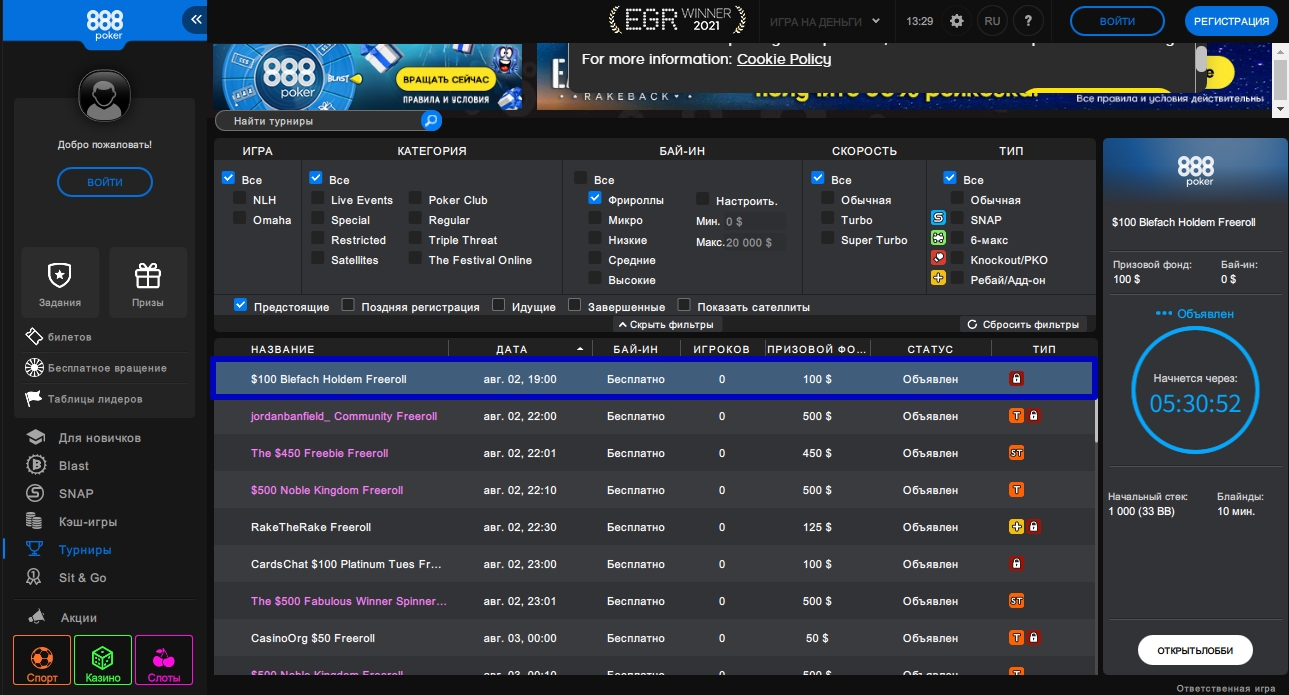Click the Кэш-игры chips icon
The width and height of the screenshot is (1289, 695).
[36, 522]
